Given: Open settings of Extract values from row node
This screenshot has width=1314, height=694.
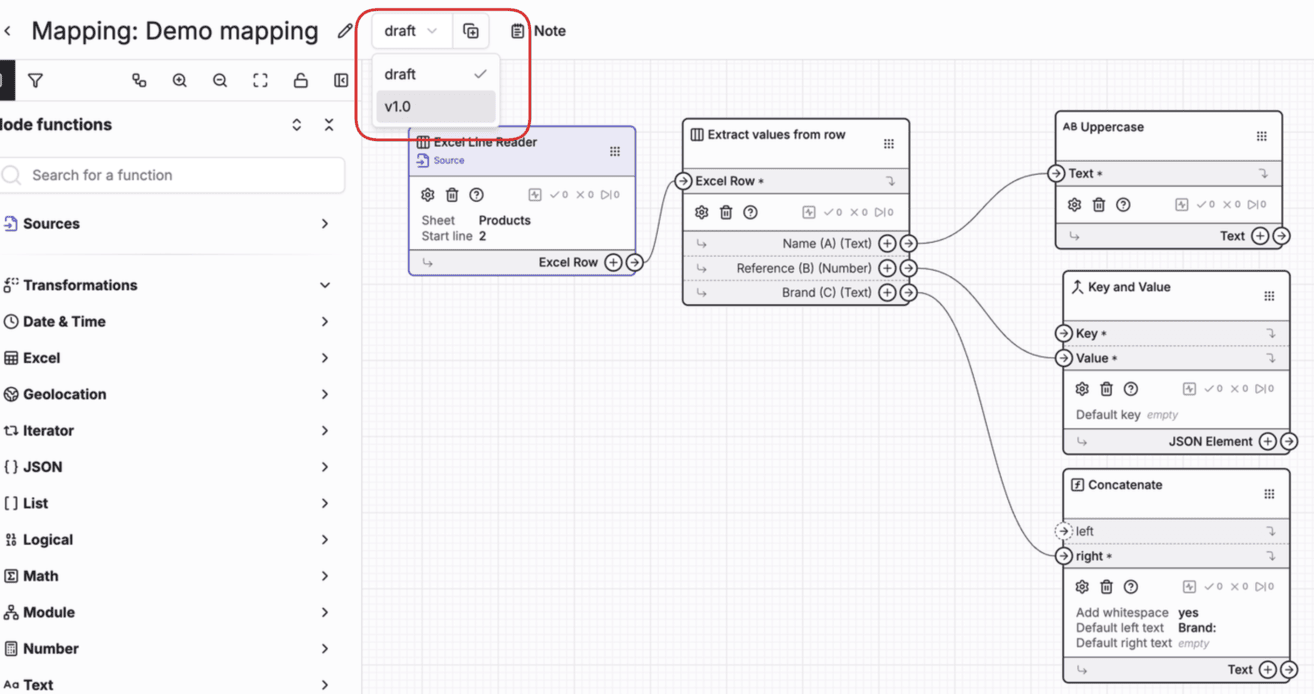Looking at the screenshot, I should [702, 212].
